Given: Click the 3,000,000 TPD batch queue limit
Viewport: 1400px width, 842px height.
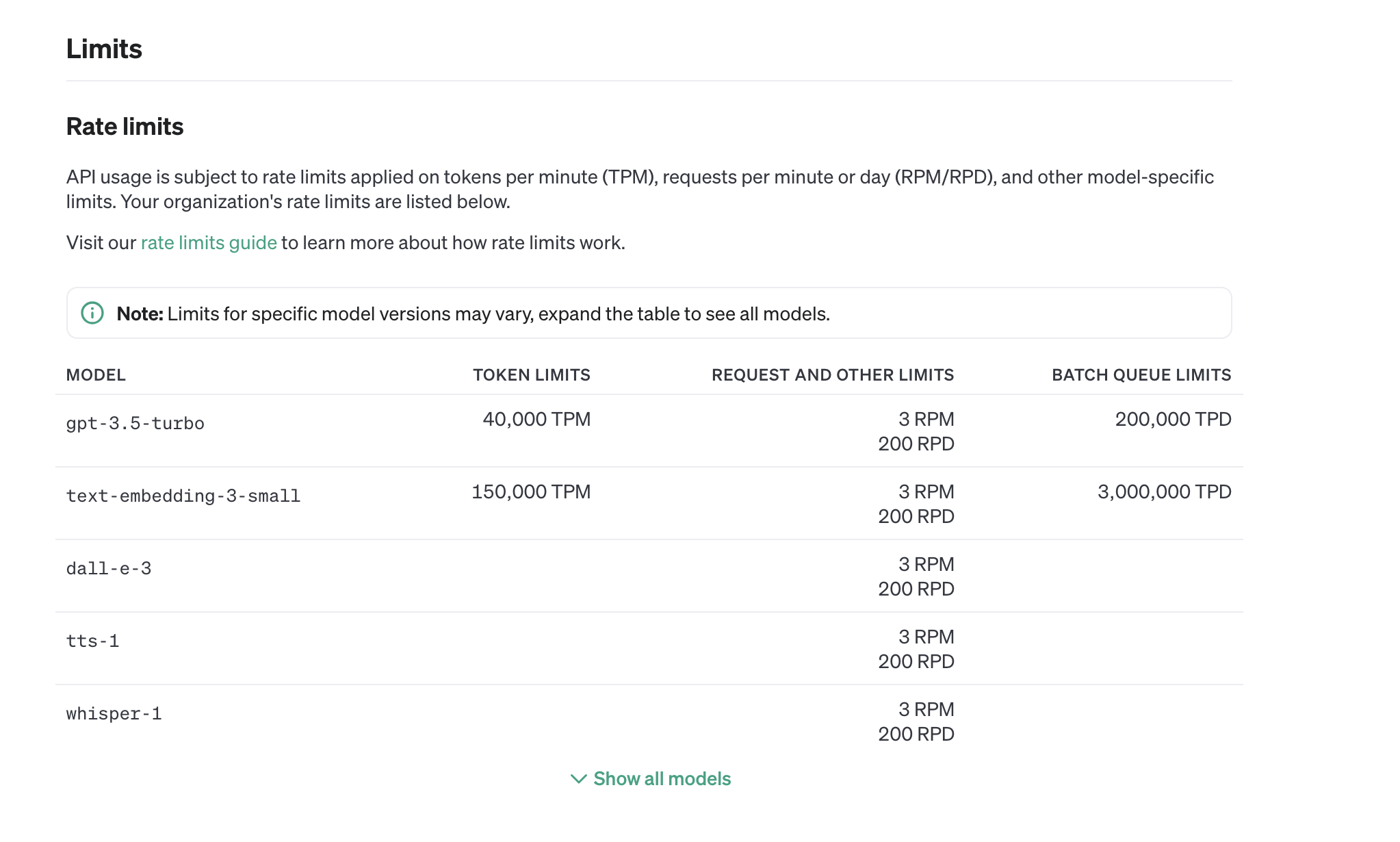Looking at the screenshot, I should pyautogui.click(x=1165, y=492).
